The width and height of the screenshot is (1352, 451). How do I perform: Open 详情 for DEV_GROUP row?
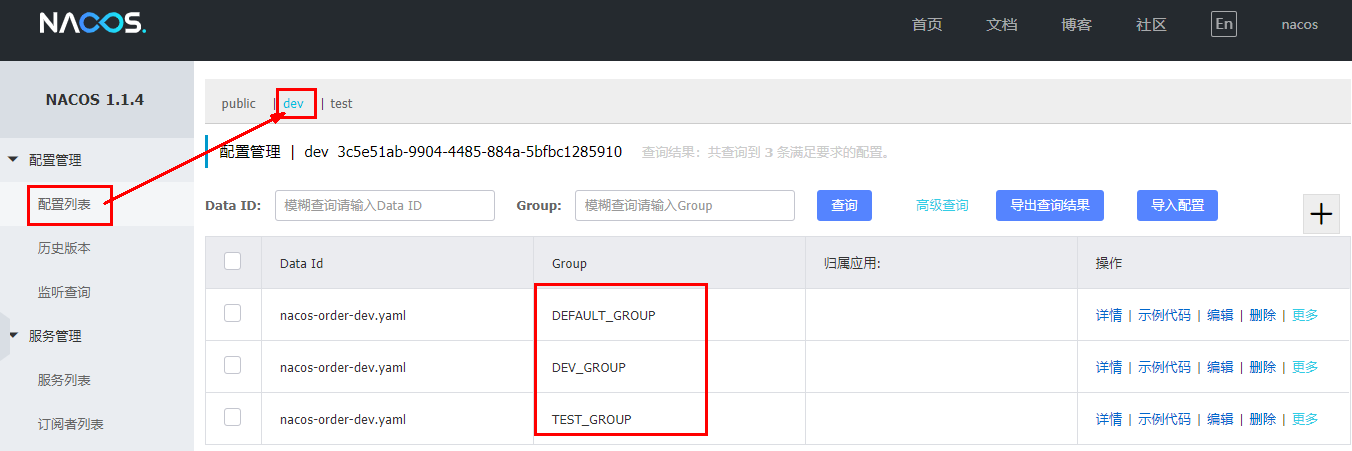[x=1109, y=367]
